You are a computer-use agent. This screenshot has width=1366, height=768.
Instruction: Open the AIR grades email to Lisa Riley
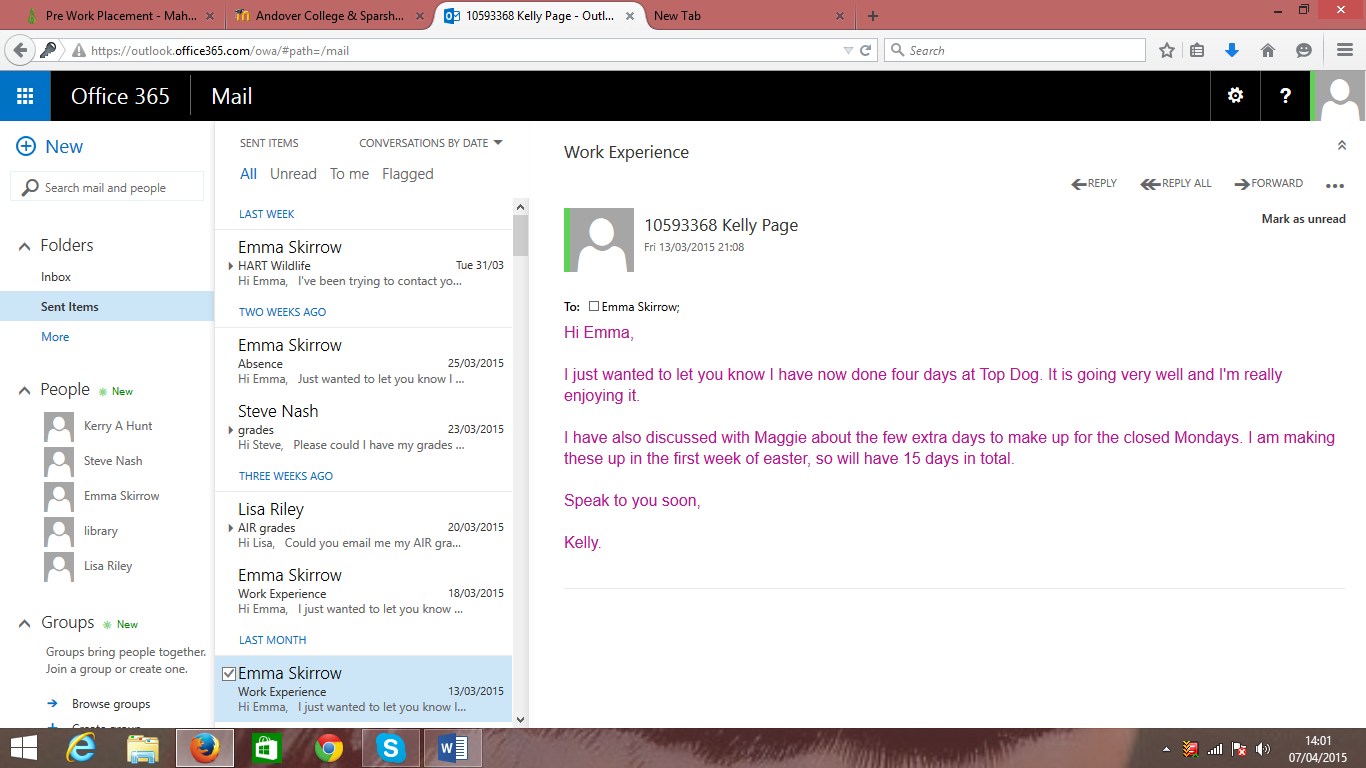coord(364,525)
